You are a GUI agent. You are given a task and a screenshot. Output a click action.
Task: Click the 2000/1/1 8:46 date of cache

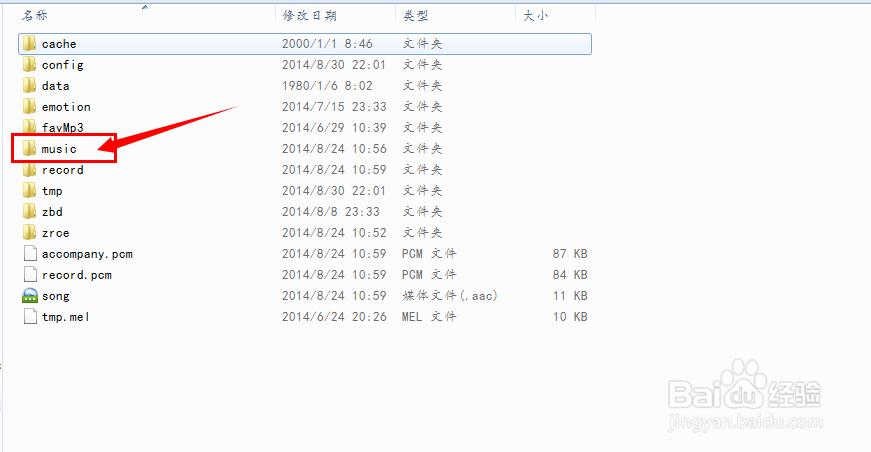(x=327, y=44)
